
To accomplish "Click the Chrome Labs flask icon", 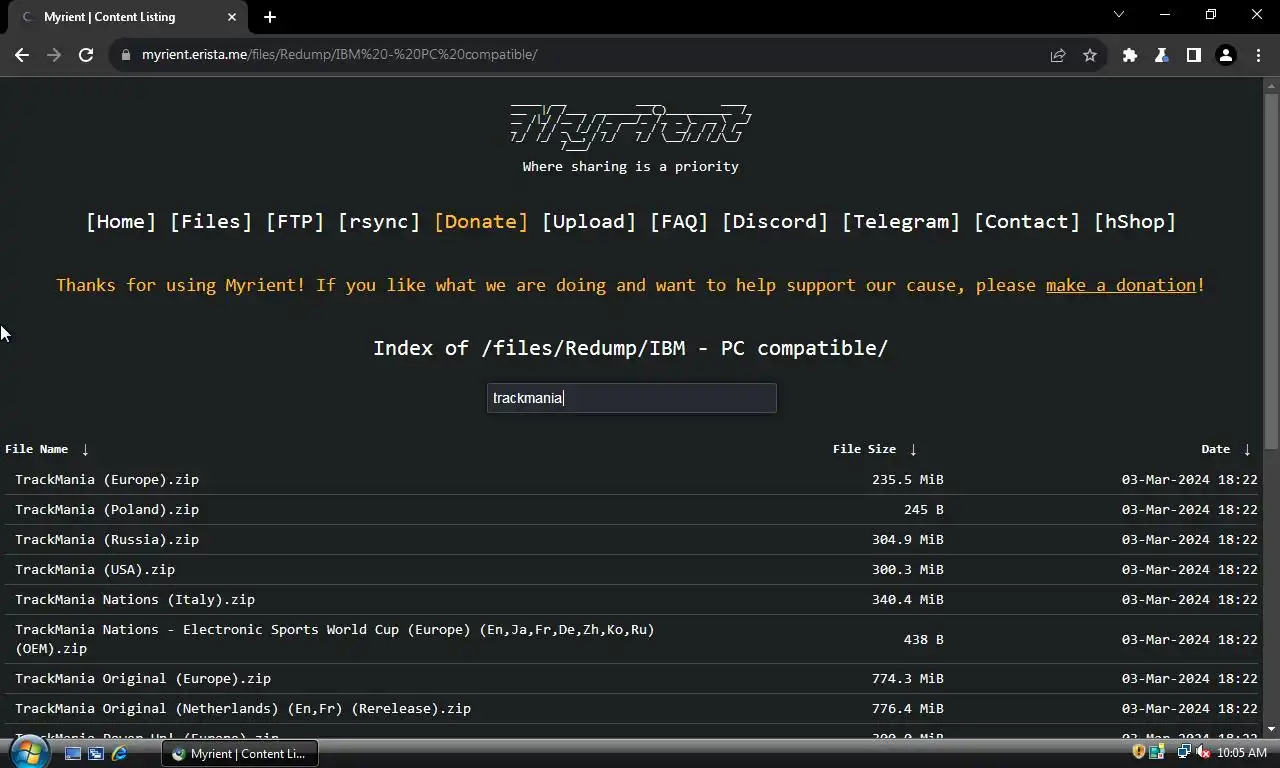I will coord(1162,55).
